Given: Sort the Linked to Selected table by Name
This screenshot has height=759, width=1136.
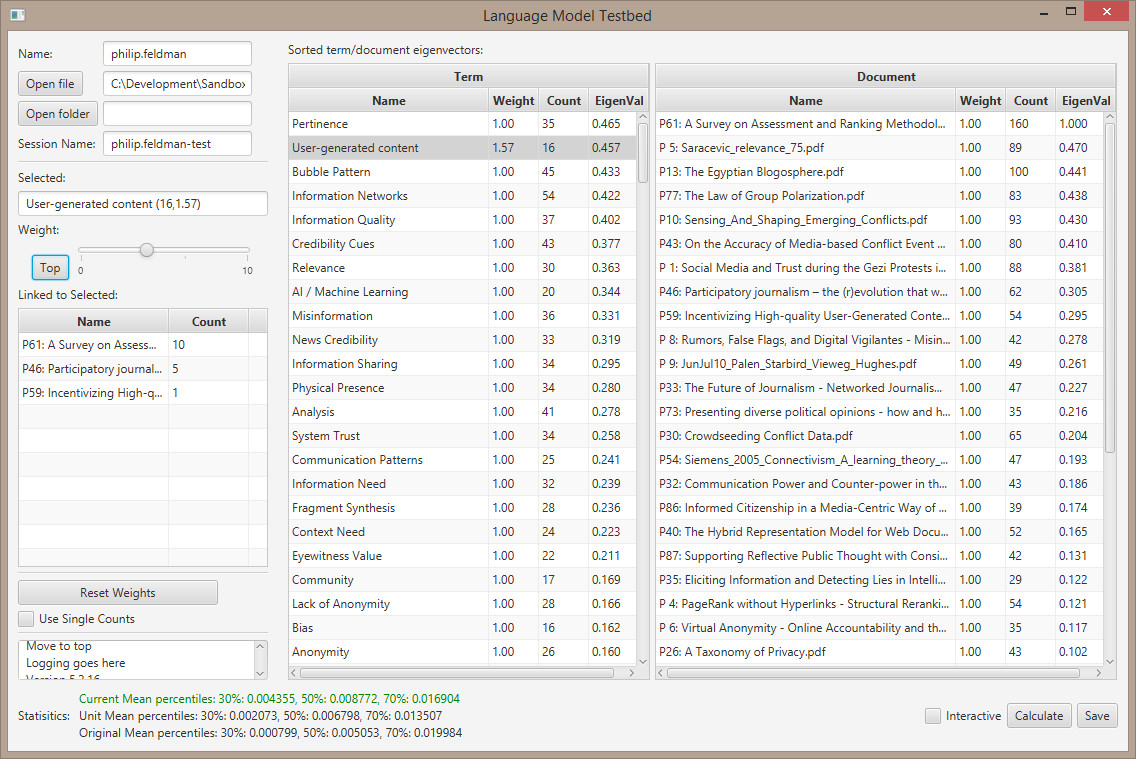Looking at the screenshot, I should (x=94, y=321).
